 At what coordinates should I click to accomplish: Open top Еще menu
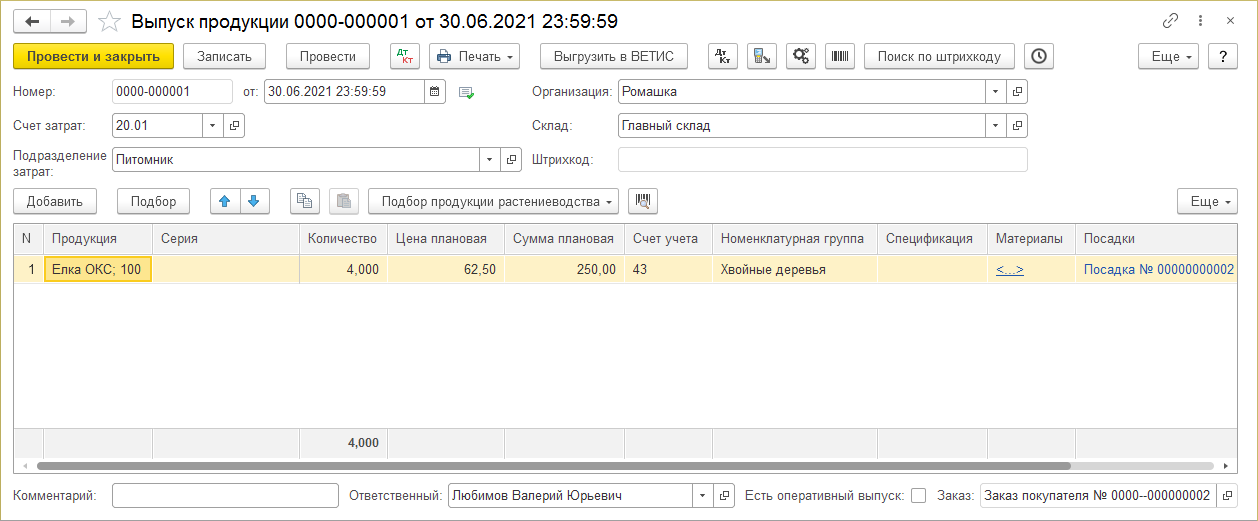pos(1168,56)
